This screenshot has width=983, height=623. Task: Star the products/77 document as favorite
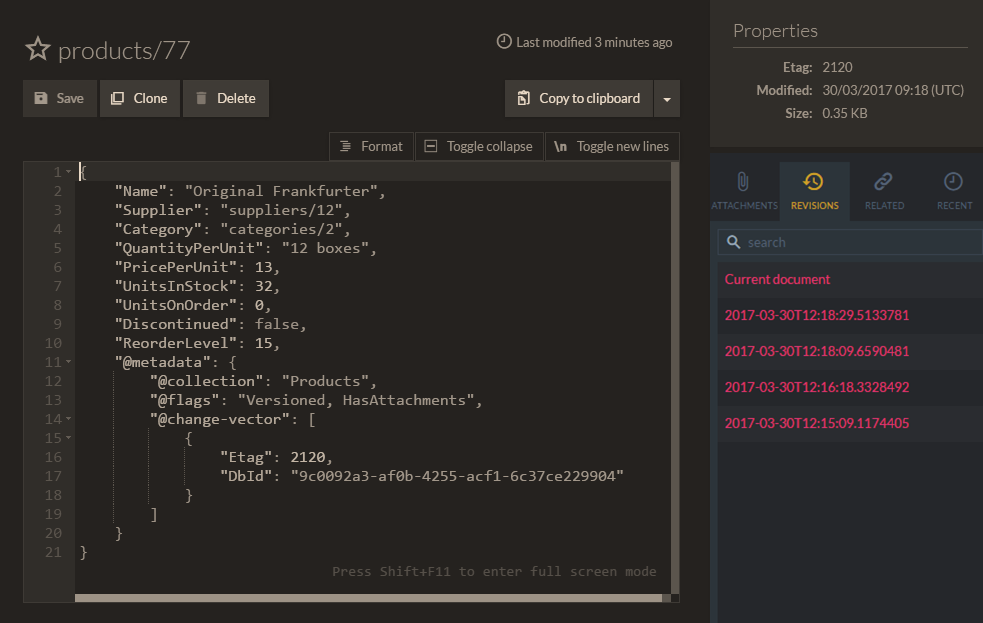coord(38,49)
